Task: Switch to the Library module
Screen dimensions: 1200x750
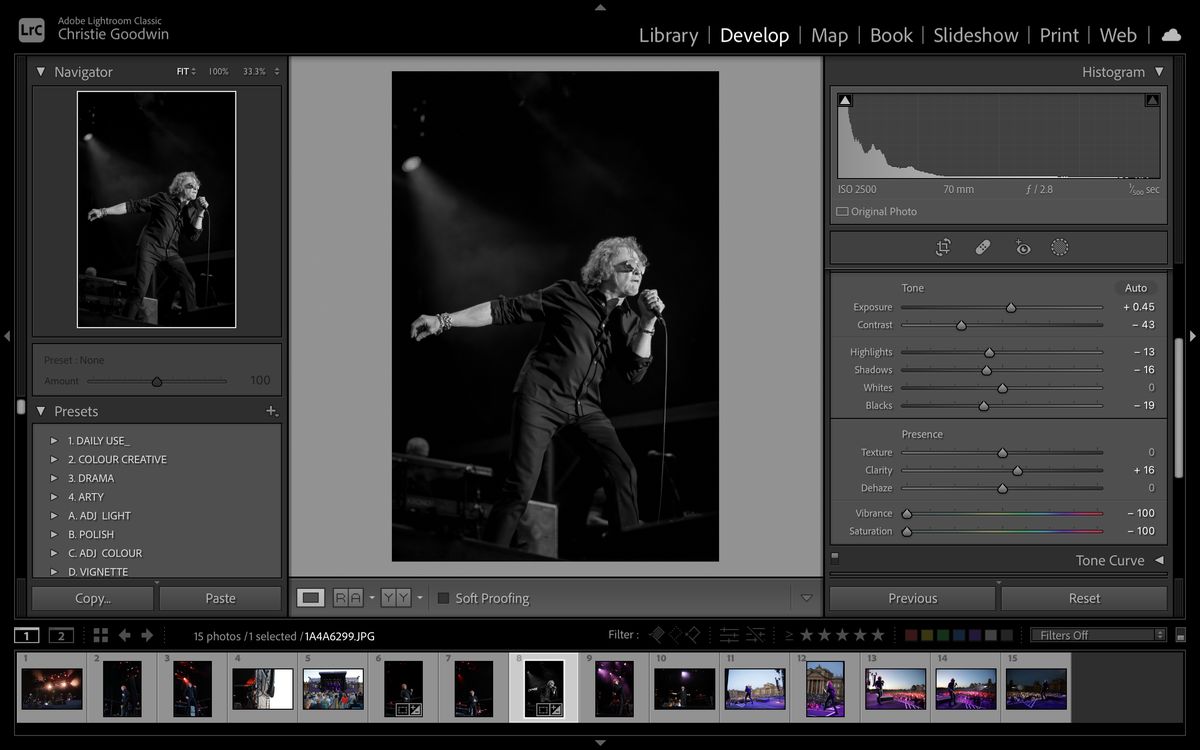Action: (x=668, y=35)
